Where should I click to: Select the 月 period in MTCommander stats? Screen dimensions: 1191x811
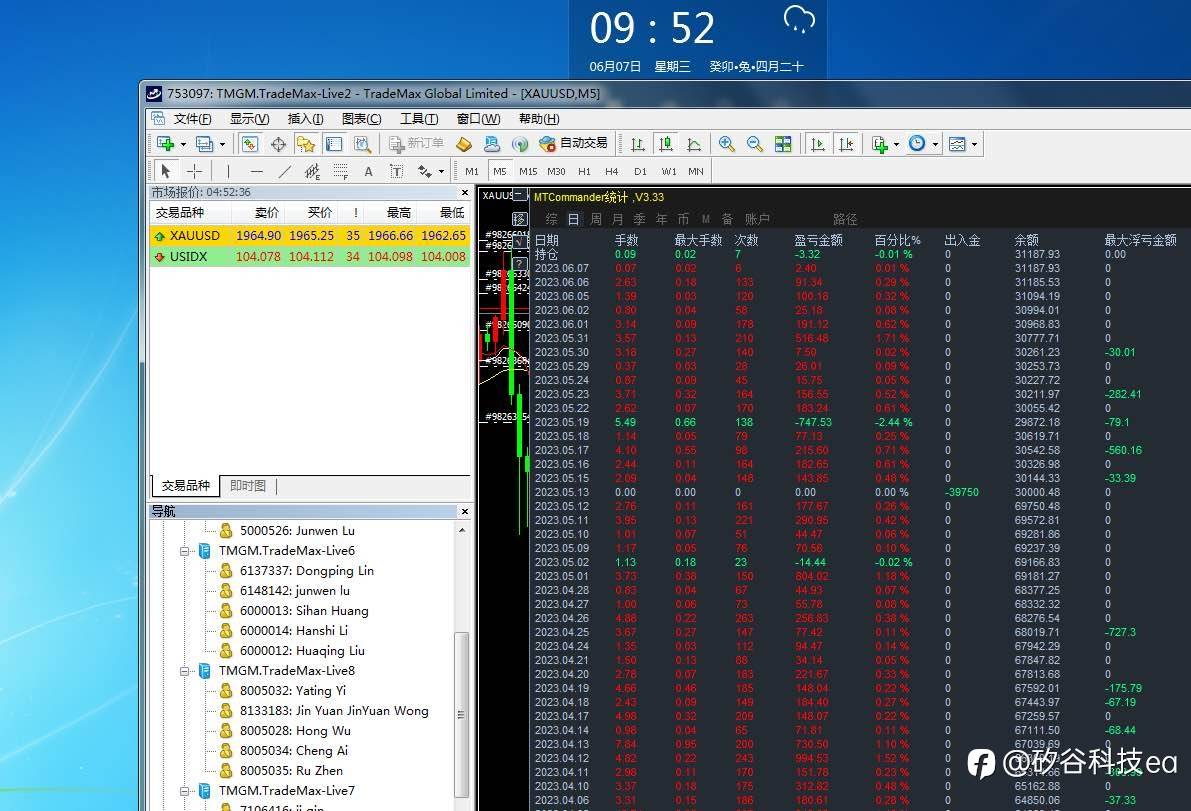point(618,219)
